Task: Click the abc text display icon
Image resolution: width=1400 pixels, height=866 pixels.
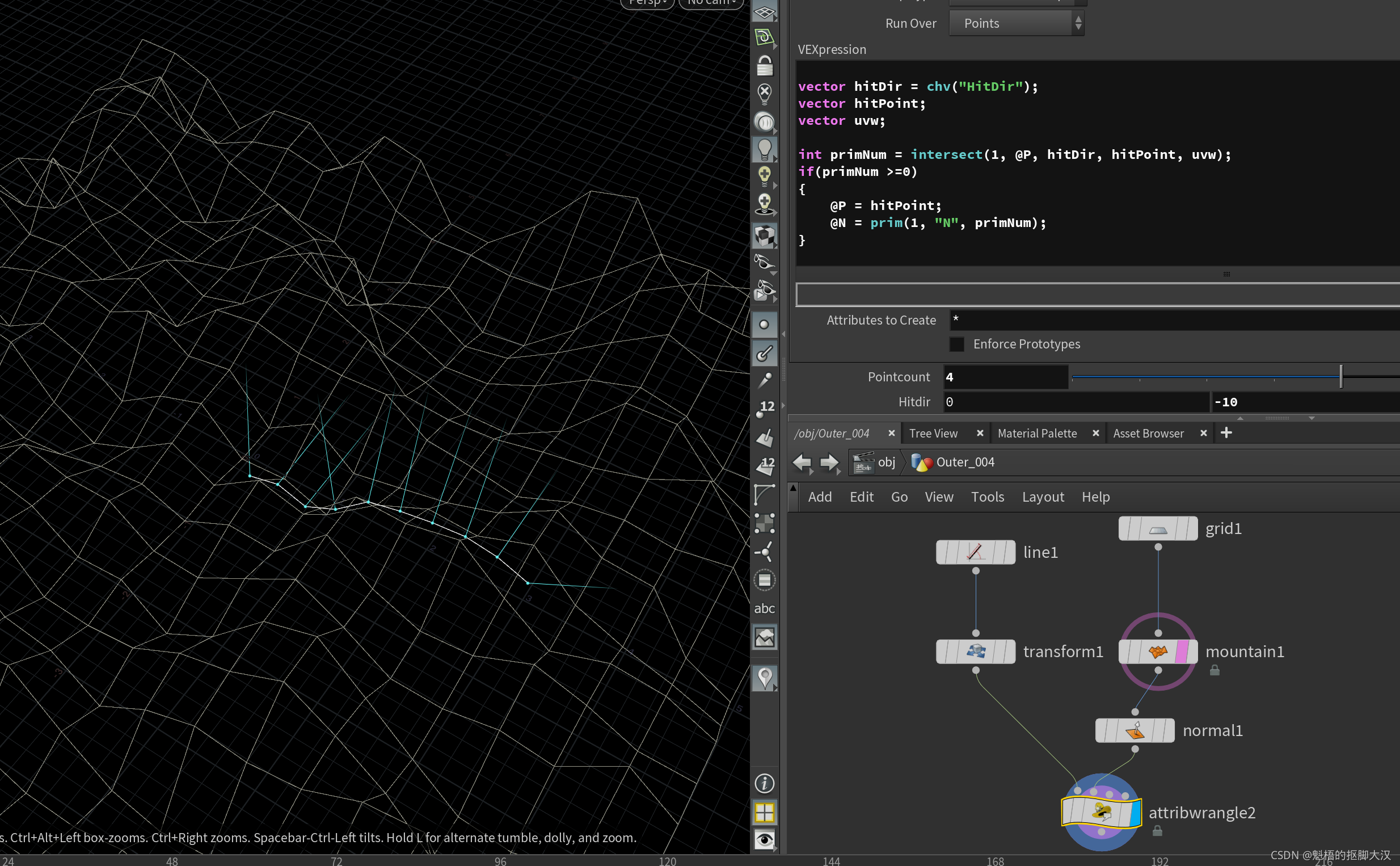Action: [764, 608]
